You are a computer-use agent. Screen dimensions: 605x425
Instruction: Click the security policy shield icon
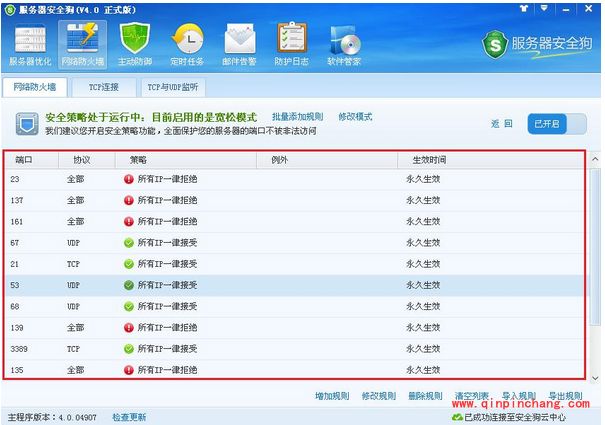tap(27, 124)
